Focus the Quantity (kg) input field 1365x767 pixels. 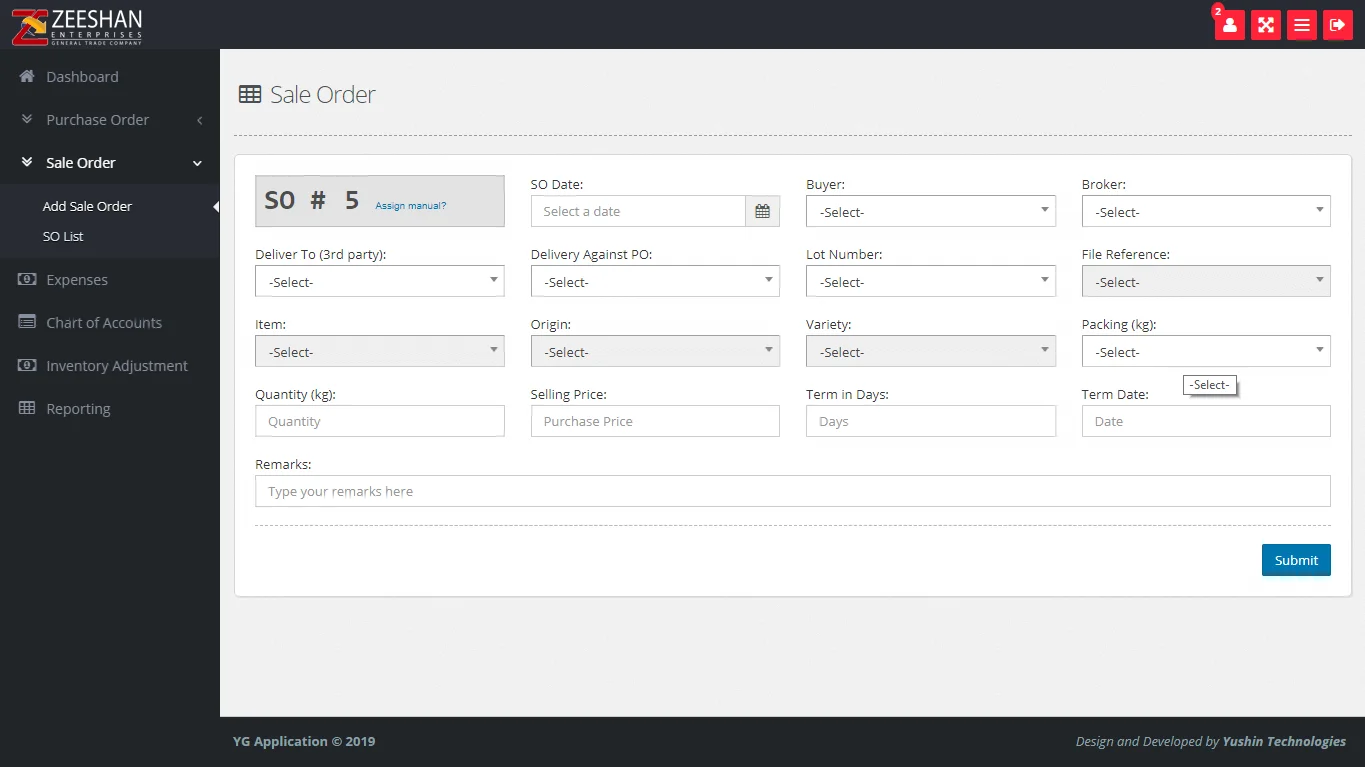379,421
